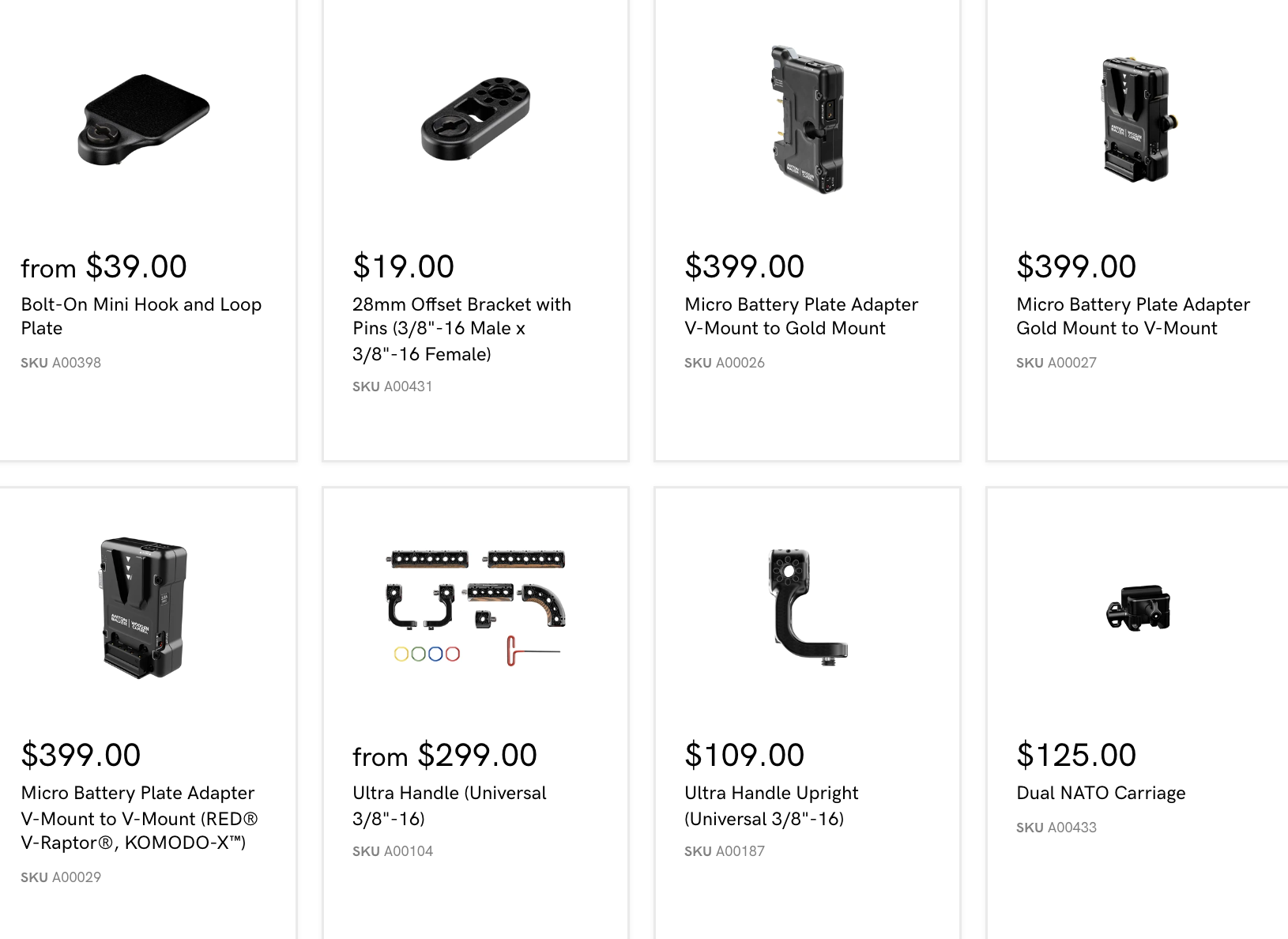The image size is (1288, 939).
Task: Click the 28mm Offset Bracket product photo
Action: click(476, 119)
